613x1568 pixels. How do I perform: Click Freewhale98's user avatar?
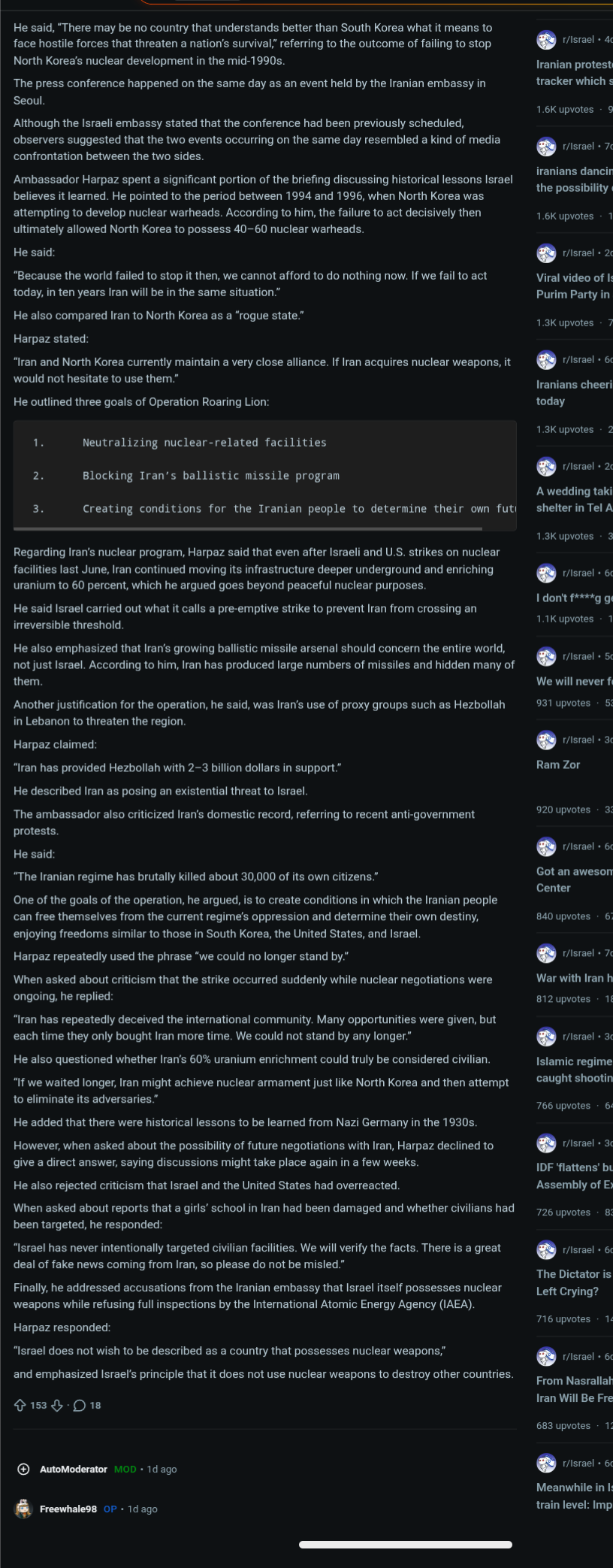(24, 1509)
